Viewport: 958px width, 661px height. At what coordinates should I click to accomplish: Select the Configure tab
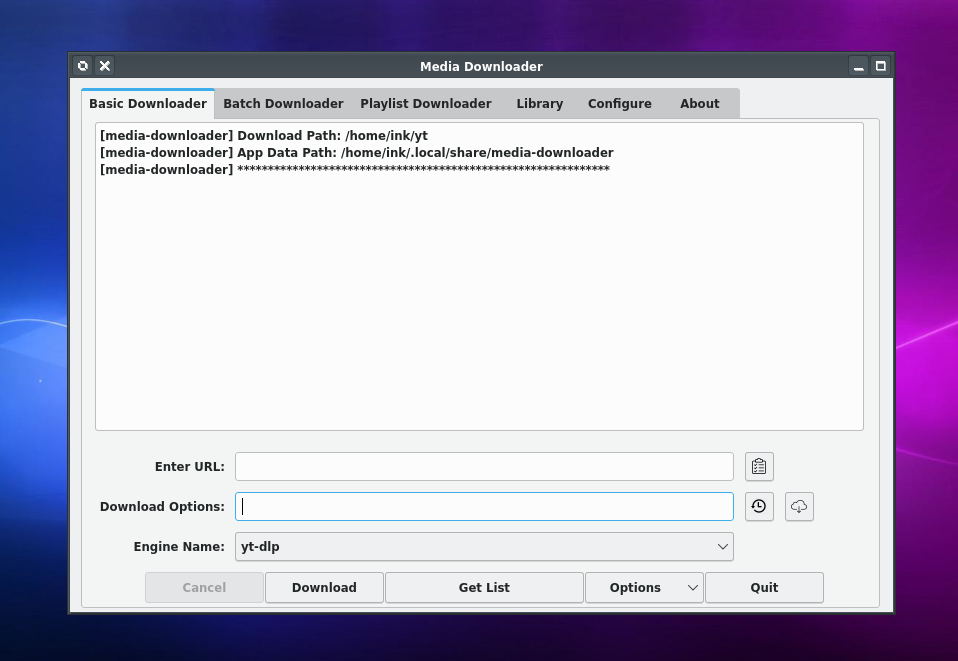pos(620,104)
